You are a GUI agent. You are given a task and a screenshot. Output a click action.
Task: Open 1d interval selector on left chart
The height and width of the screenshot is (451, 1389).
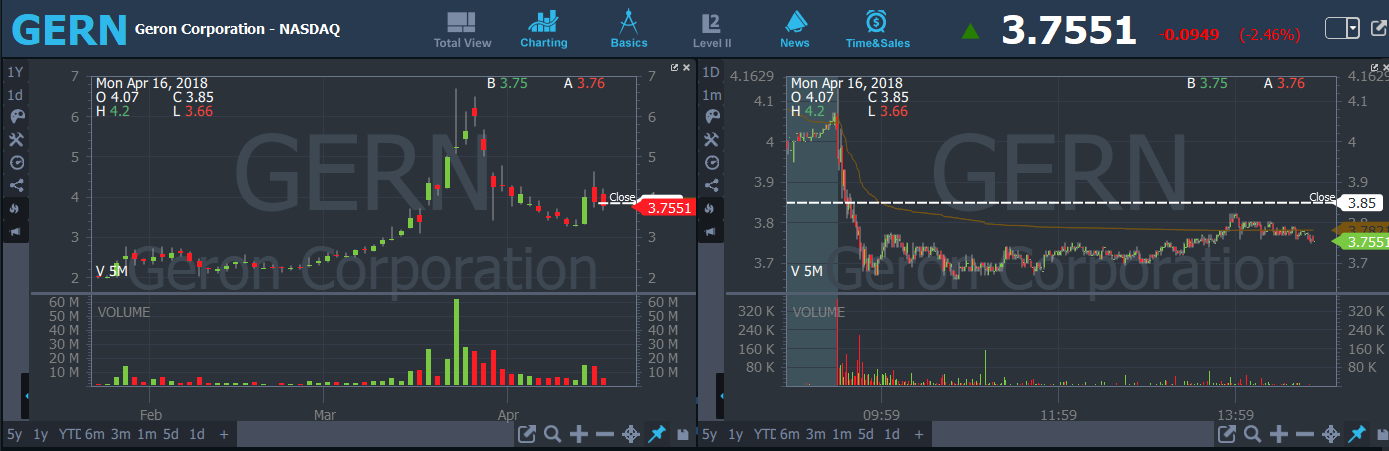[x=15, y=95]
